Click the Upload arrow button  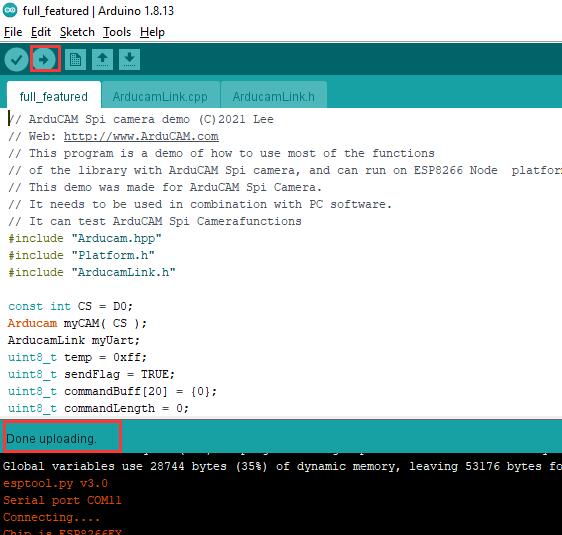pyautogui.click(x=44, y=59)
